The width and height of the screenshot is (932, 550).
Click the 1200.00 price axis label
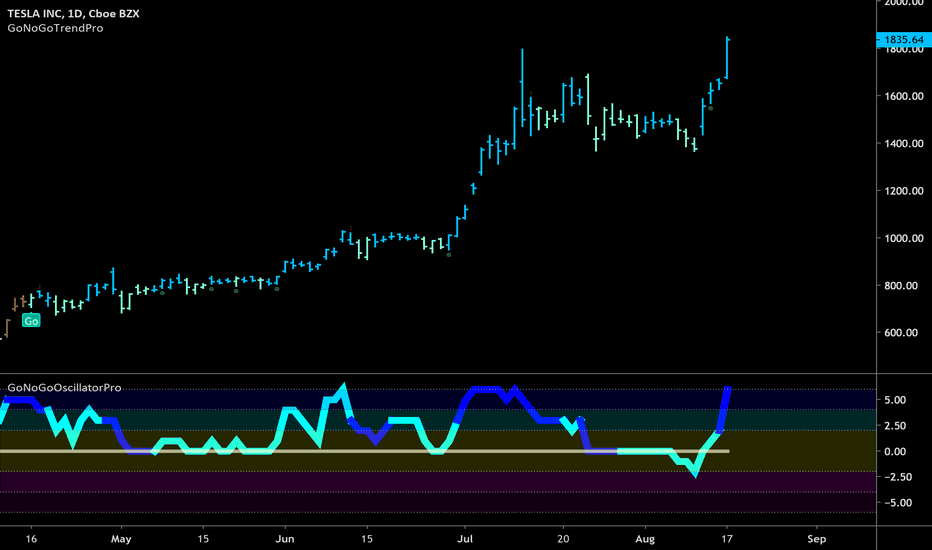click(903, 191)
